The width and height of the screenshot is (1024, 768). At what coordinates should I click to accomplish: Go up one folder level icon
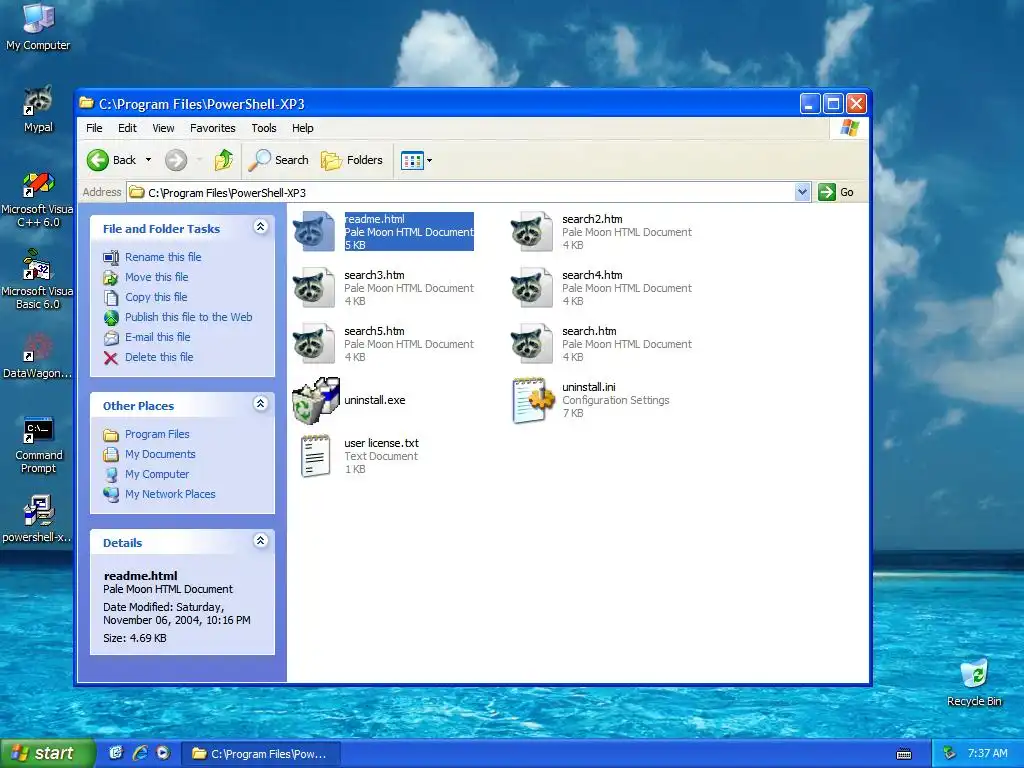pyautogui.click(x=223, y=160)
